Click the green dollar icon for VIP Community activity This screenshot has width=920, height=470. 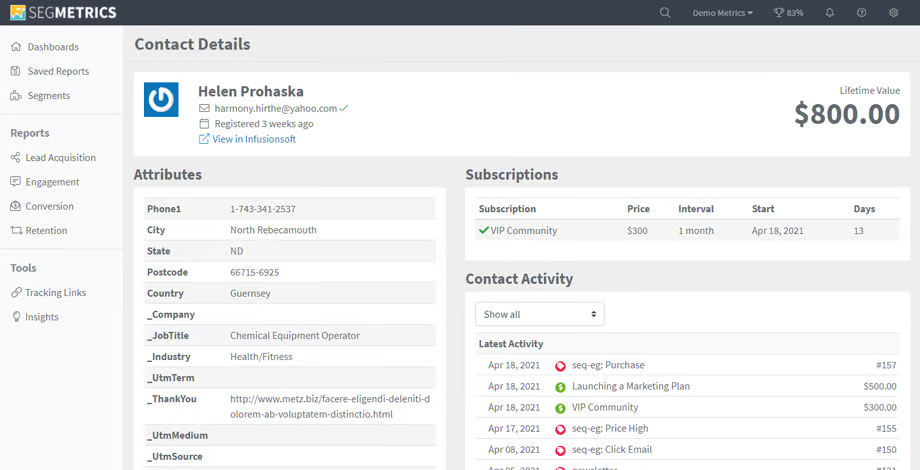pyautogui.click(x=560, y=408)
